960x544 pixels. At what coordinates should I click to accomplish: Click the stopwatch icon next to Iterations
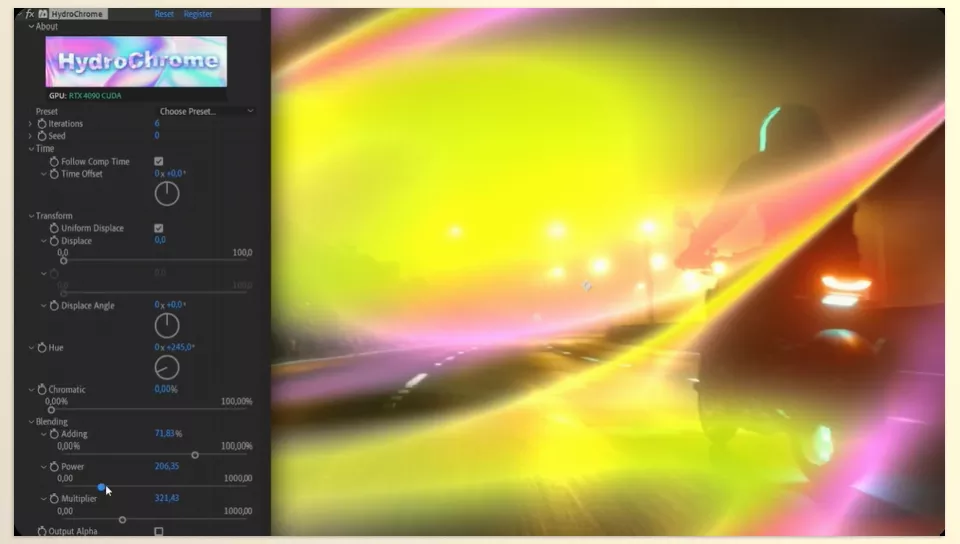pos(42,124)
